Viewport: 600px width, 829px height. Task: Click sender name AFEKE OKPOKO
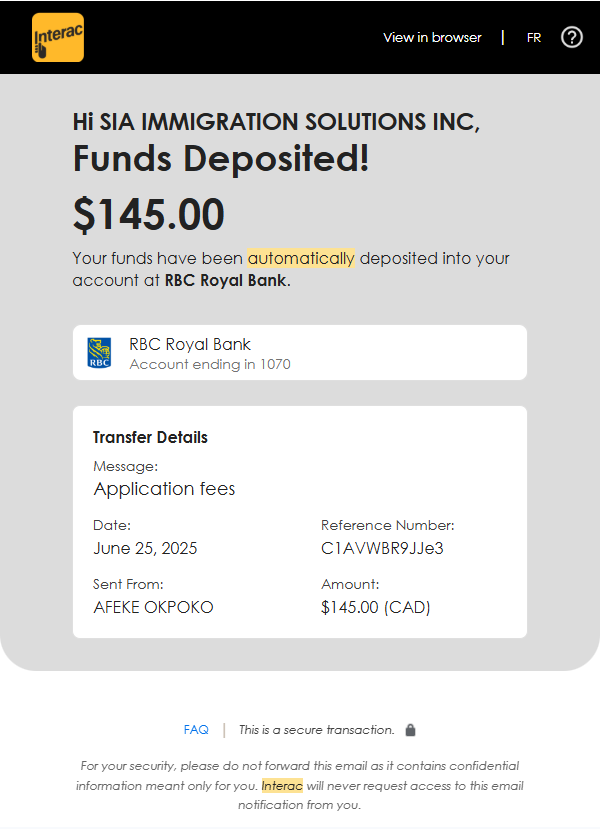153,607
